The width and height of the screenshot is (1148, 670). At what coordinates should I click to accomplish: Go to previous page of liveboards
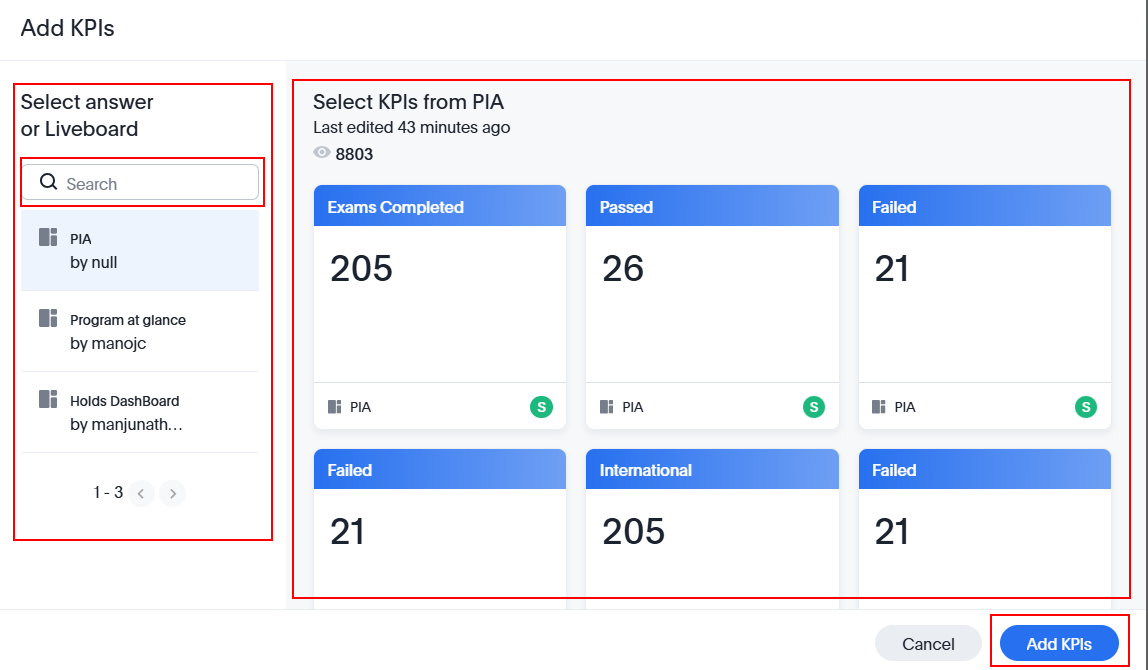(x=142, y=493)
